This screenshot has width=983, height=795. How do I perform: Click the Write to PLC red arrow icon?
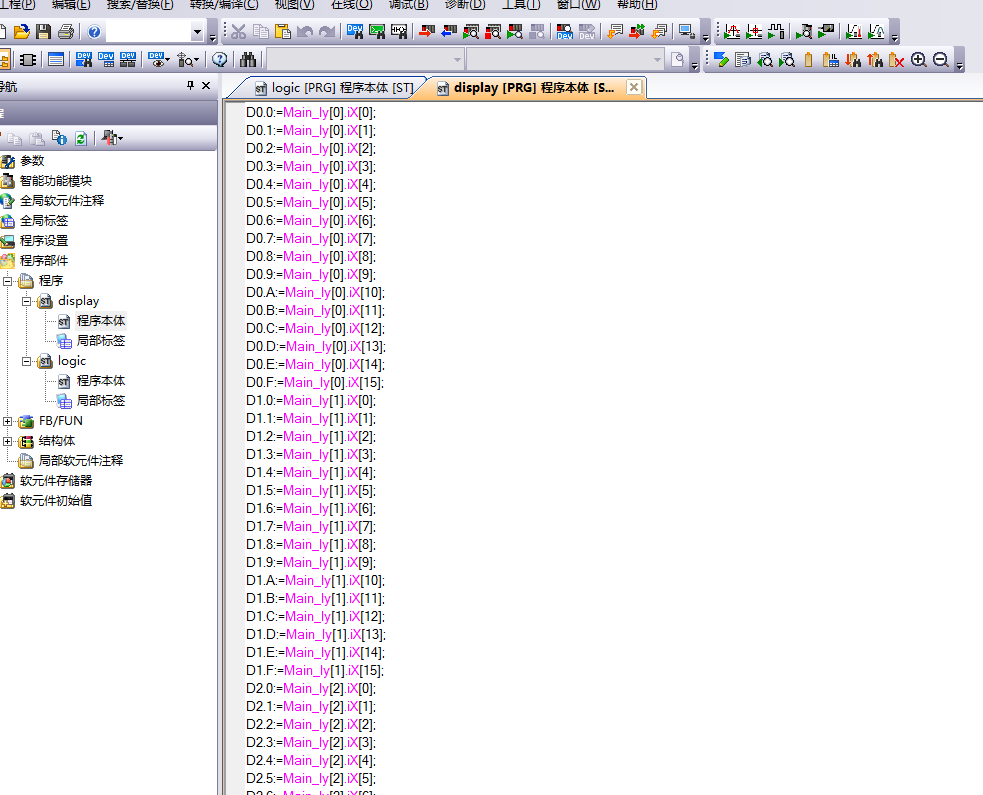pyautogui.click(x=426, y=32)
